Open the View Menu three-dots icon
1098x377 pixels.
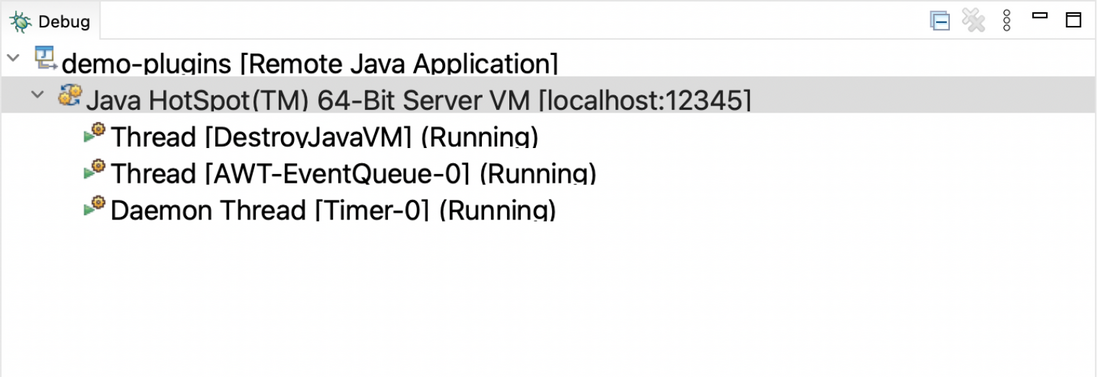1007,21
